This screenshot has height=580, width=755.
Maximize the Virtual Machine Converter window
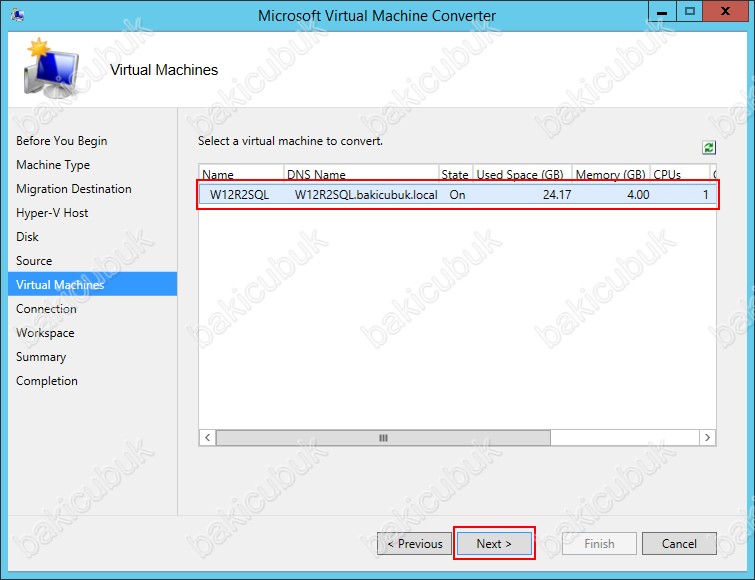tap(690, 12)
